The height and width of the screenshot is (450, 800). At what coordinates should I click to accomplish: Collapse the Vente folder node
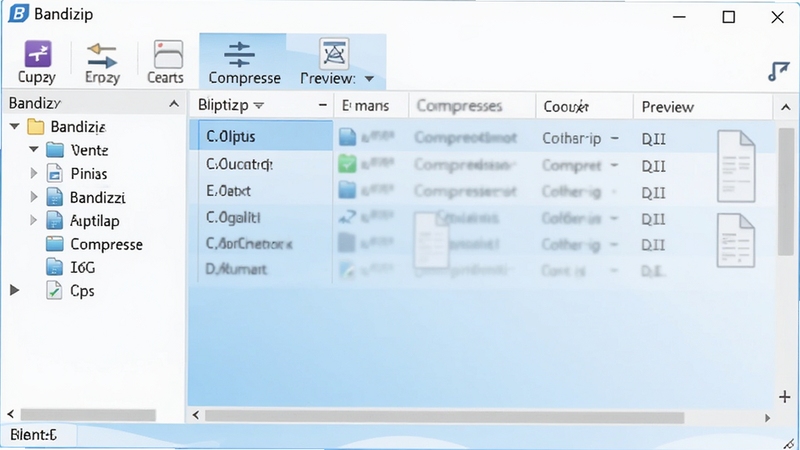click(x=34, y=149)
